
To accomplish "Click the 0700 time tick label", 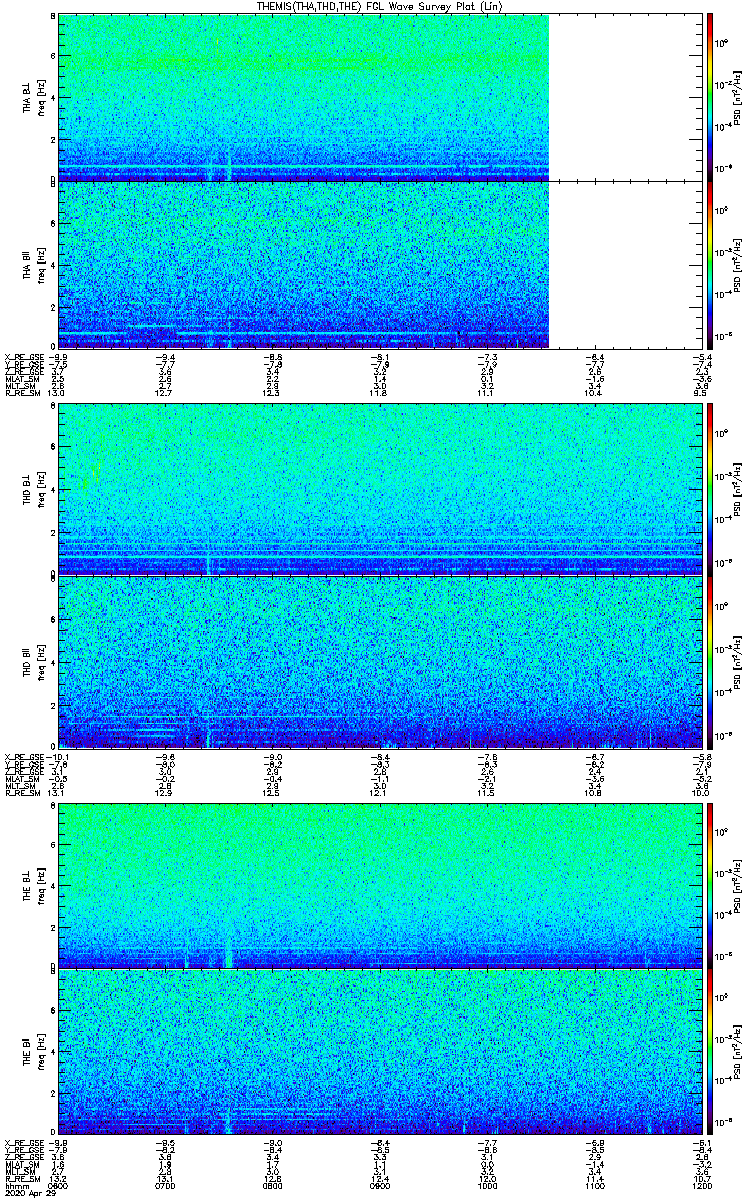I will point(165,1187).
